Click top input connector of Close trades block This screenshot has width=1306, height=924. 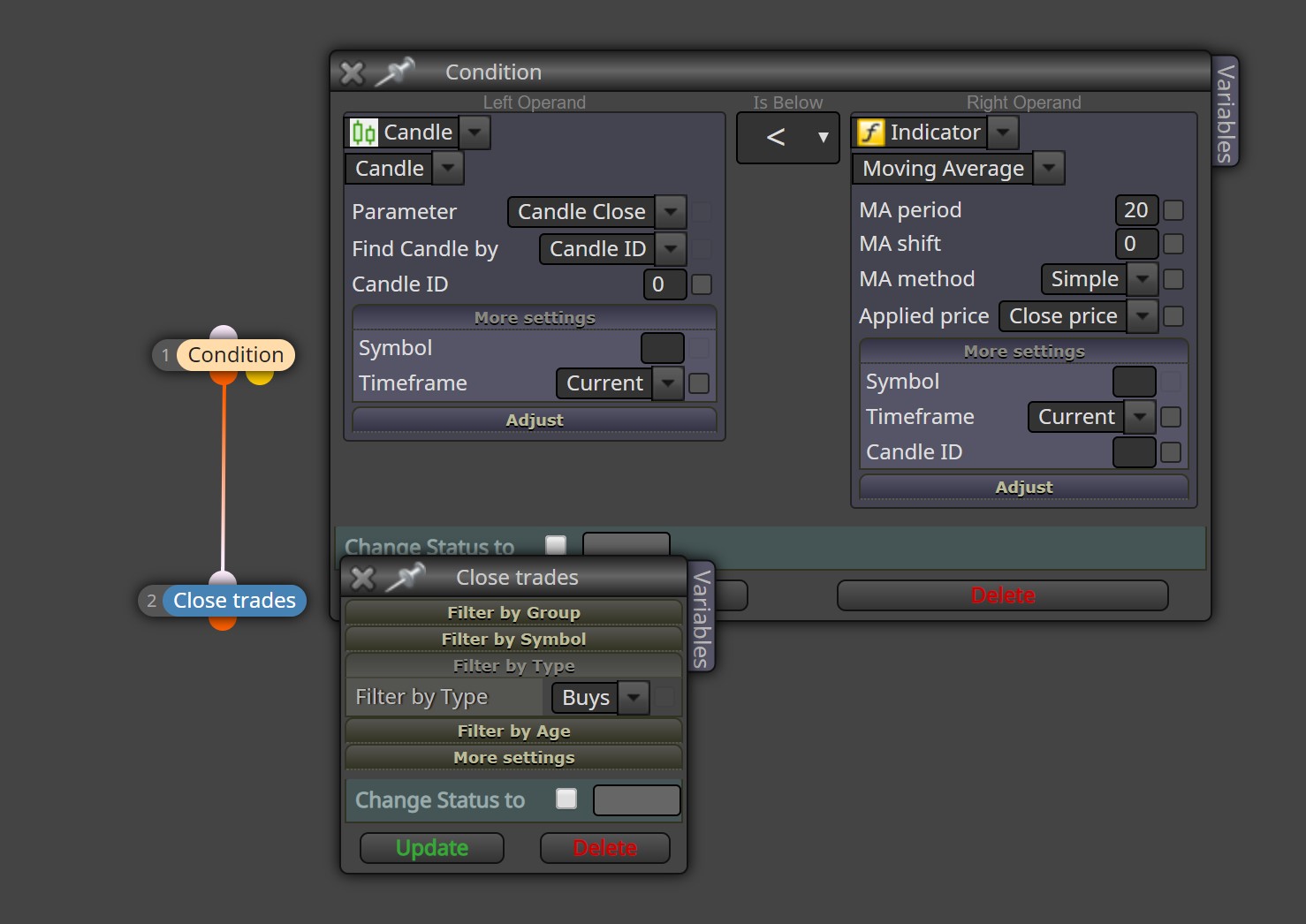point(223,579)
